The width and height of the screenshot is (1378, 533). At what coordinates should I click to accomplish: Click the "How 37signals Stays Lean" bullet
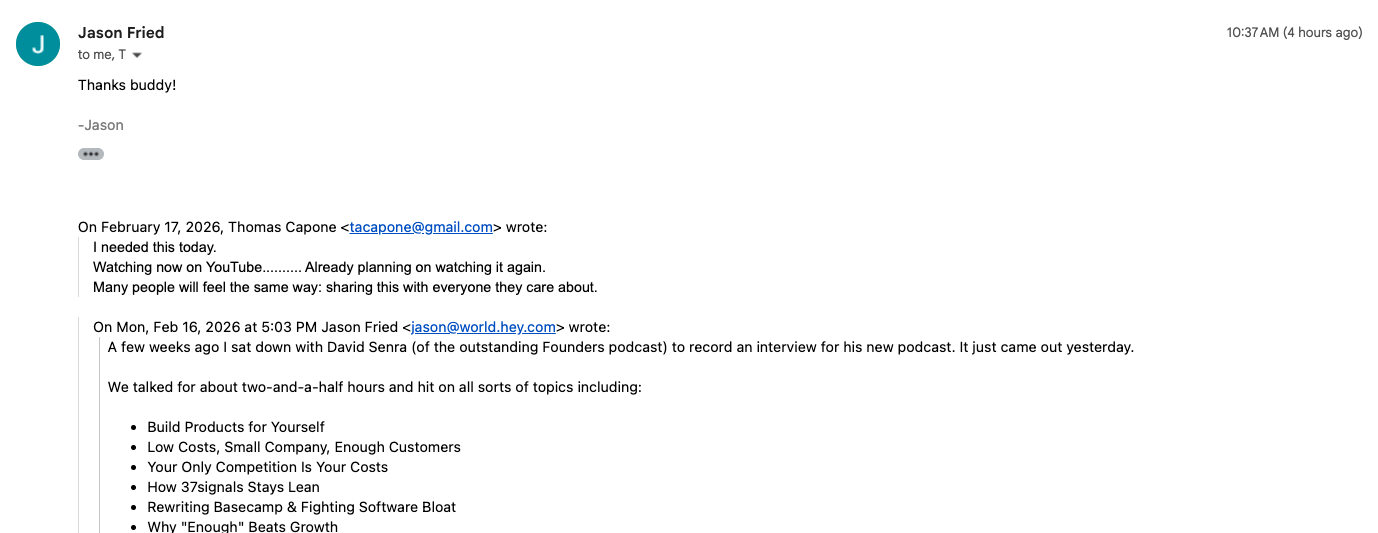(x=233, y=487)
